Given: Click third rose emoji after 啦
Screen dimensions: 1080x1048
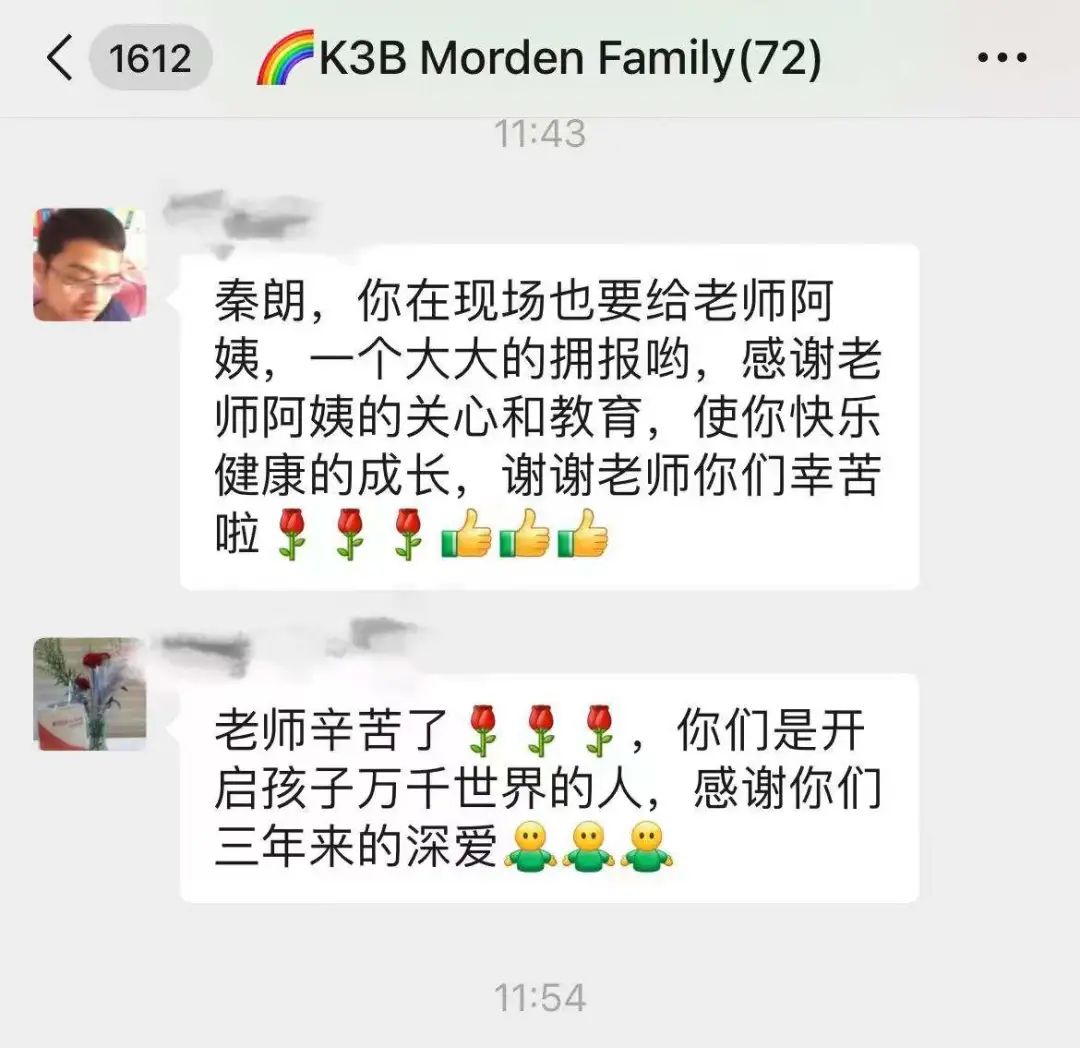Looking at the screenshot, I should (407, 534).
